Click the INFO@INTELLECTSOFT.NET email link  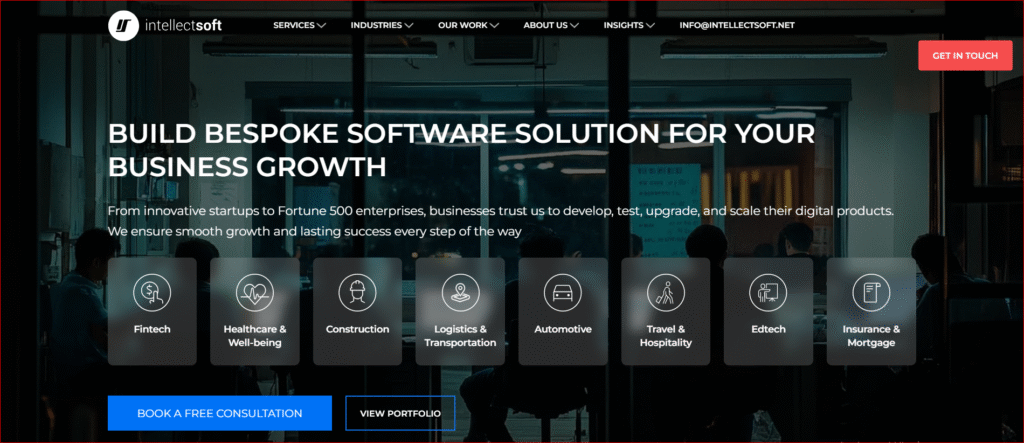tap(737, 25)
